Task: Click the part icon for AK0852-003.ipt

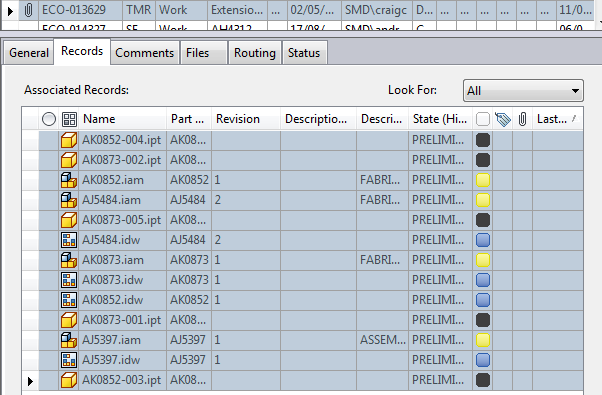Action: click(69, 380)
